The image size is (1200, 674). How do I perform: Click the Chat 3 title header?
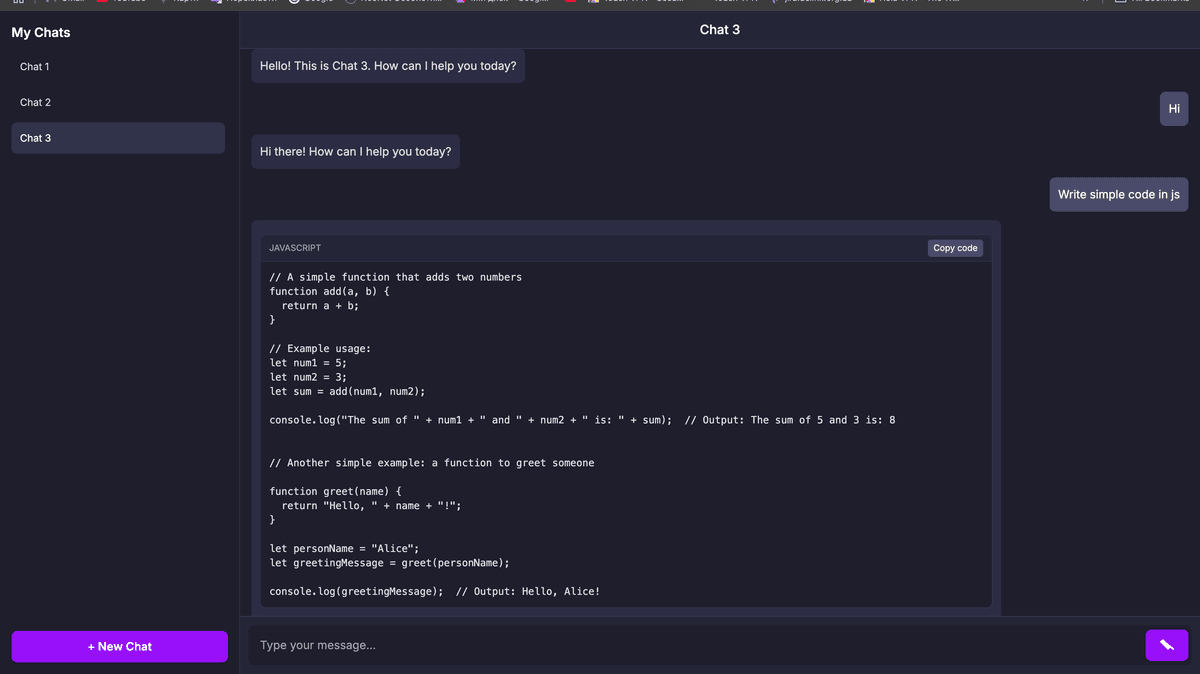(x=720, y=30)
